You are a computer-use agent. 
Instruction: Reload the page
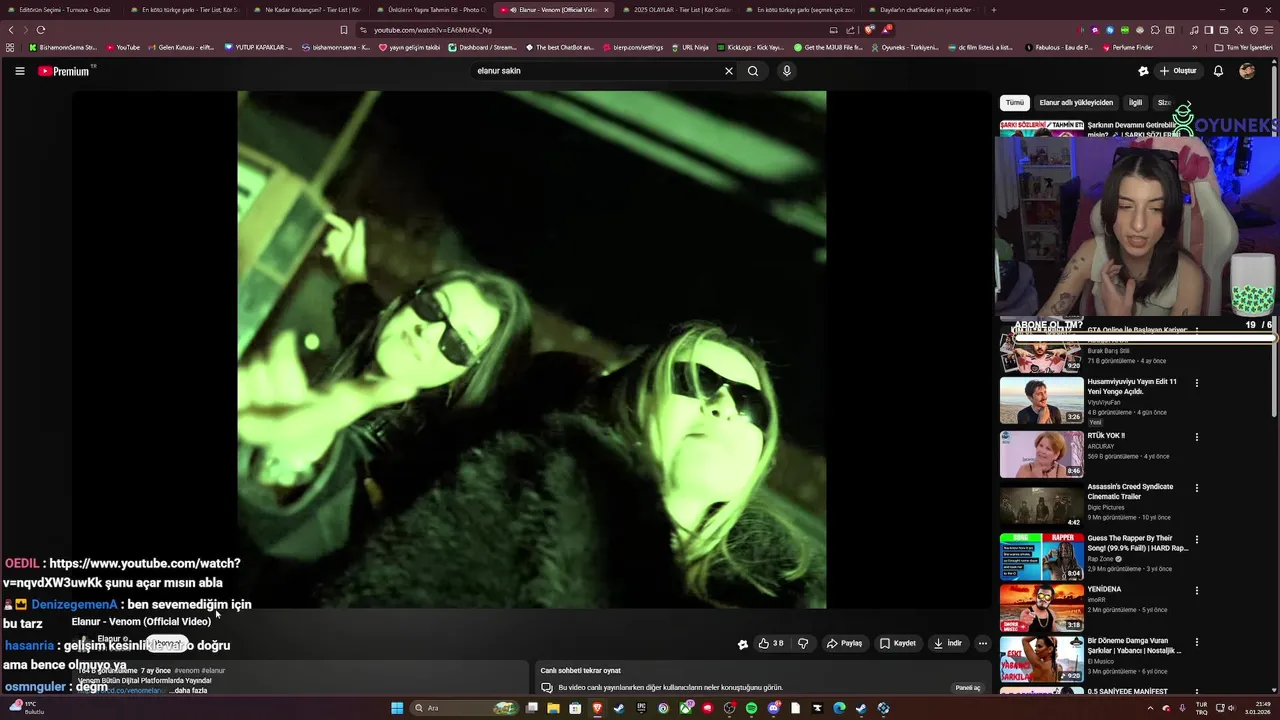(40, 30)
